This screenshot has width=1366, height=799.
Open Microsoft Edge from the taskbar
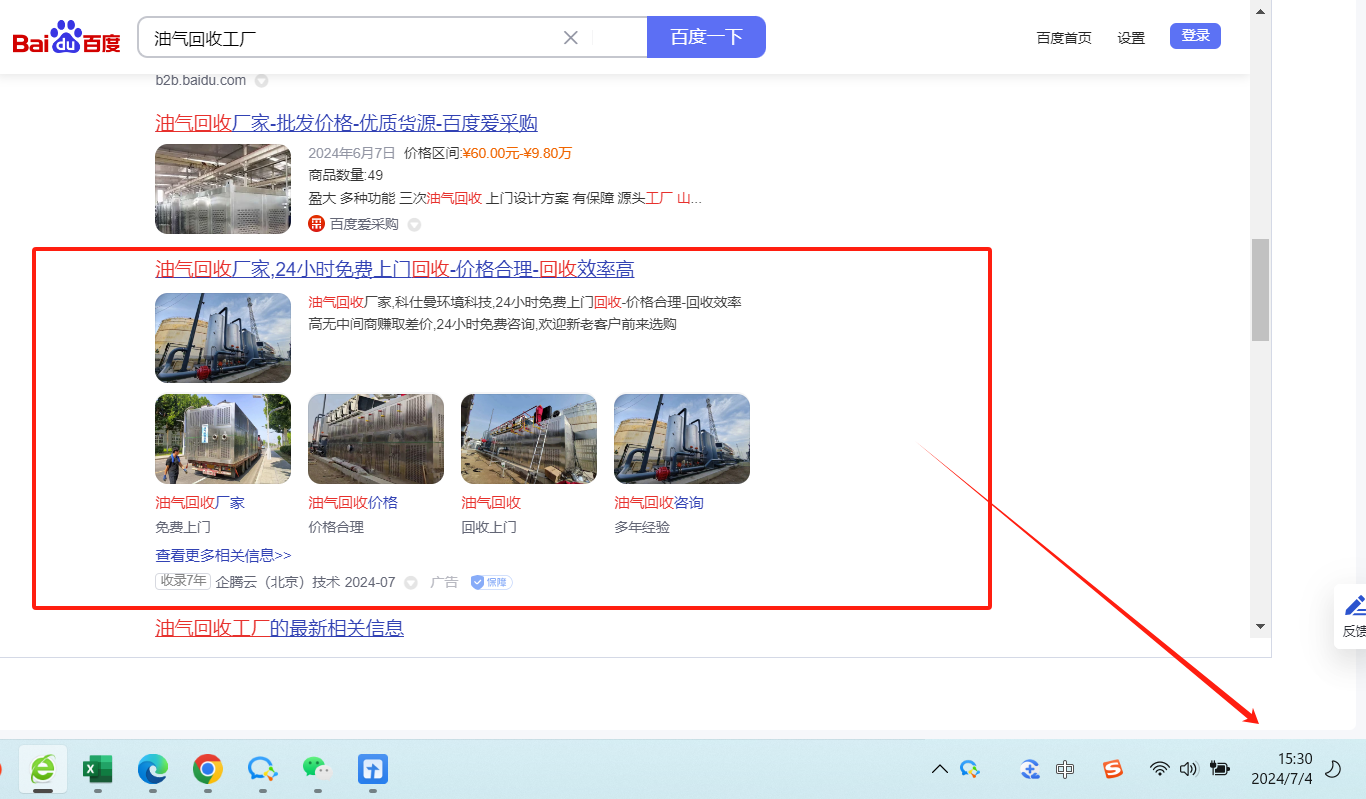(152, 769)
